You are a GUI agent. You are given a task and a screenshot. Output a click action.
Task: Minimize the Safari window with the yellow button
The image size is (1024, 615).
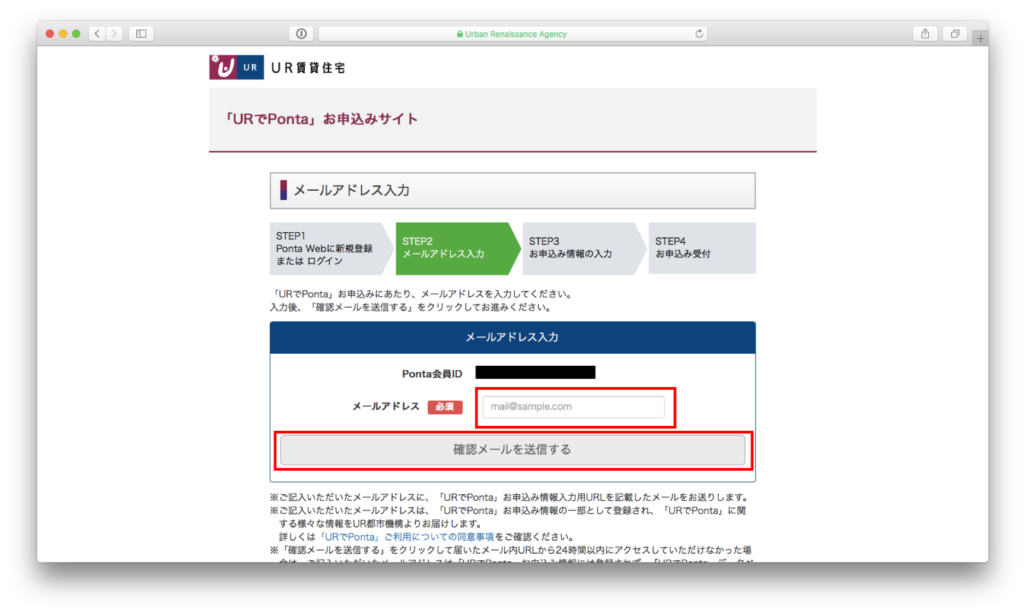pos(63,33)
